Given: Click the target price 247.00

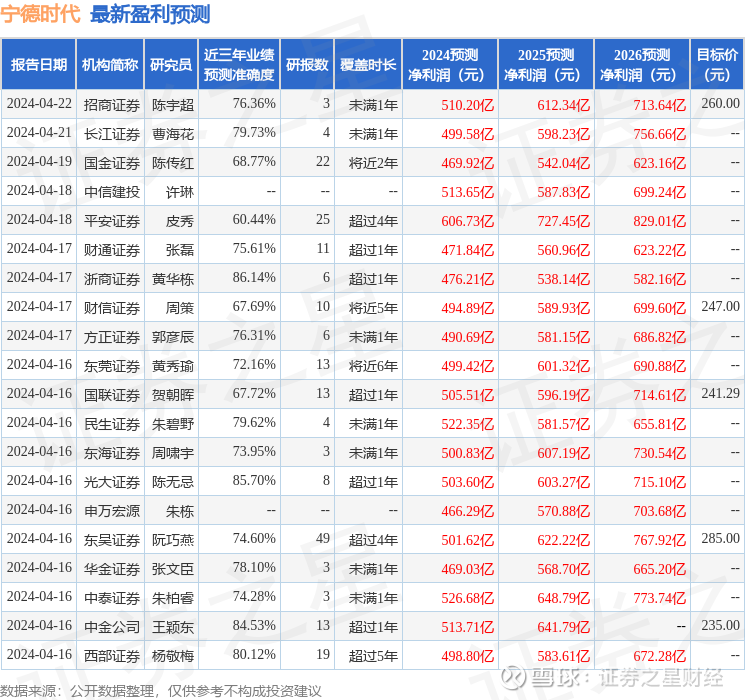Looking at the screenshot, I should pyautogui.click(x=721, y=306).
